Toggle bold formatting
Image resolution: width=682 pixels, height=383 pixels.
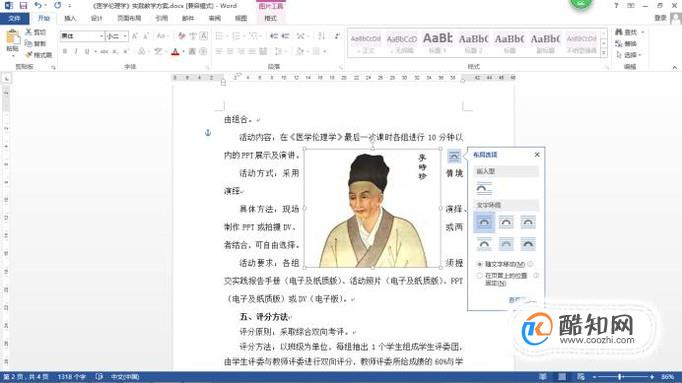click(65, 52)
